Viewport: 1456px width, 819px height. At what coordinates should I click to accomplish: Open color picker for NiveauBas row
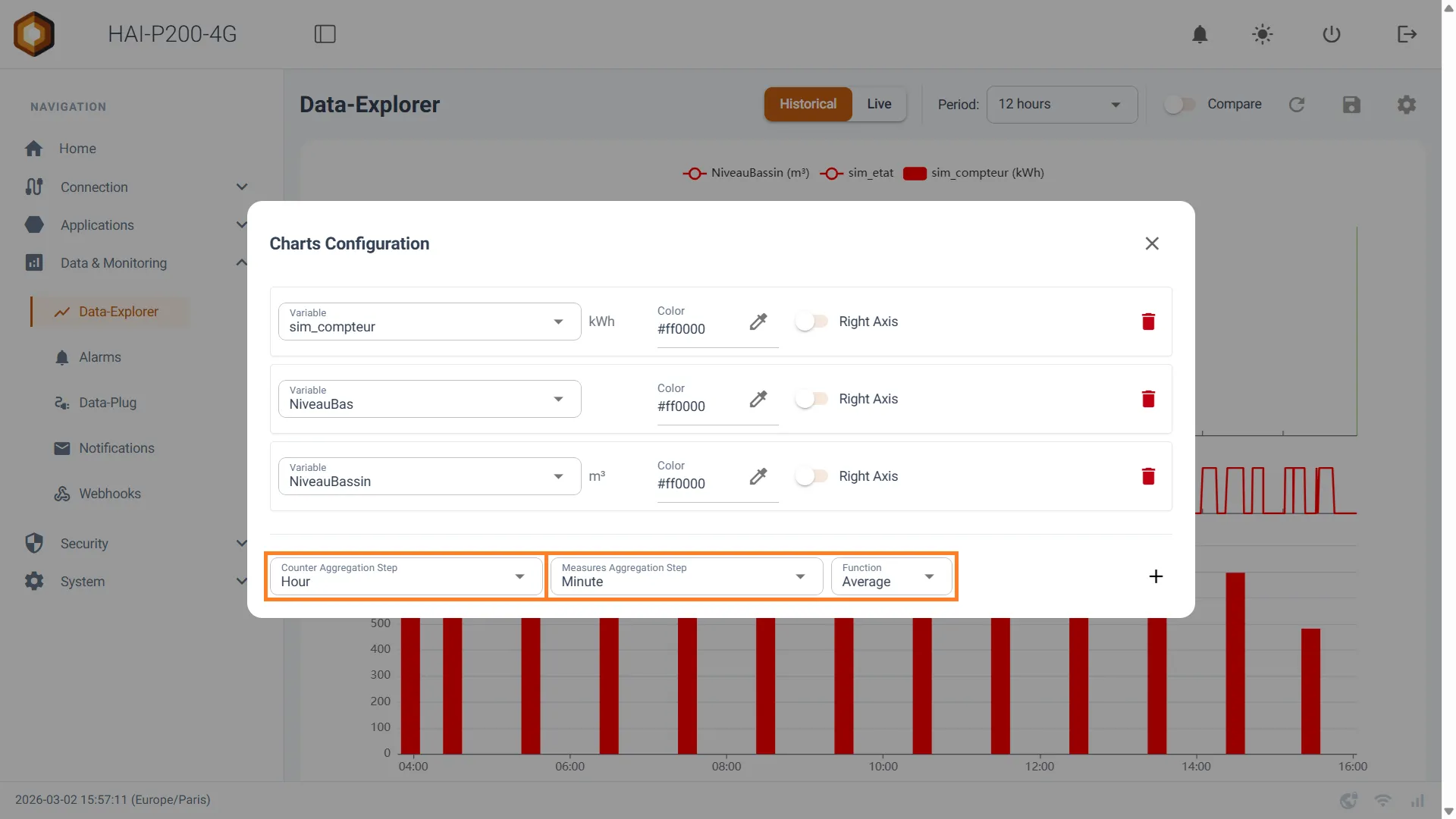tap(758, 399)
